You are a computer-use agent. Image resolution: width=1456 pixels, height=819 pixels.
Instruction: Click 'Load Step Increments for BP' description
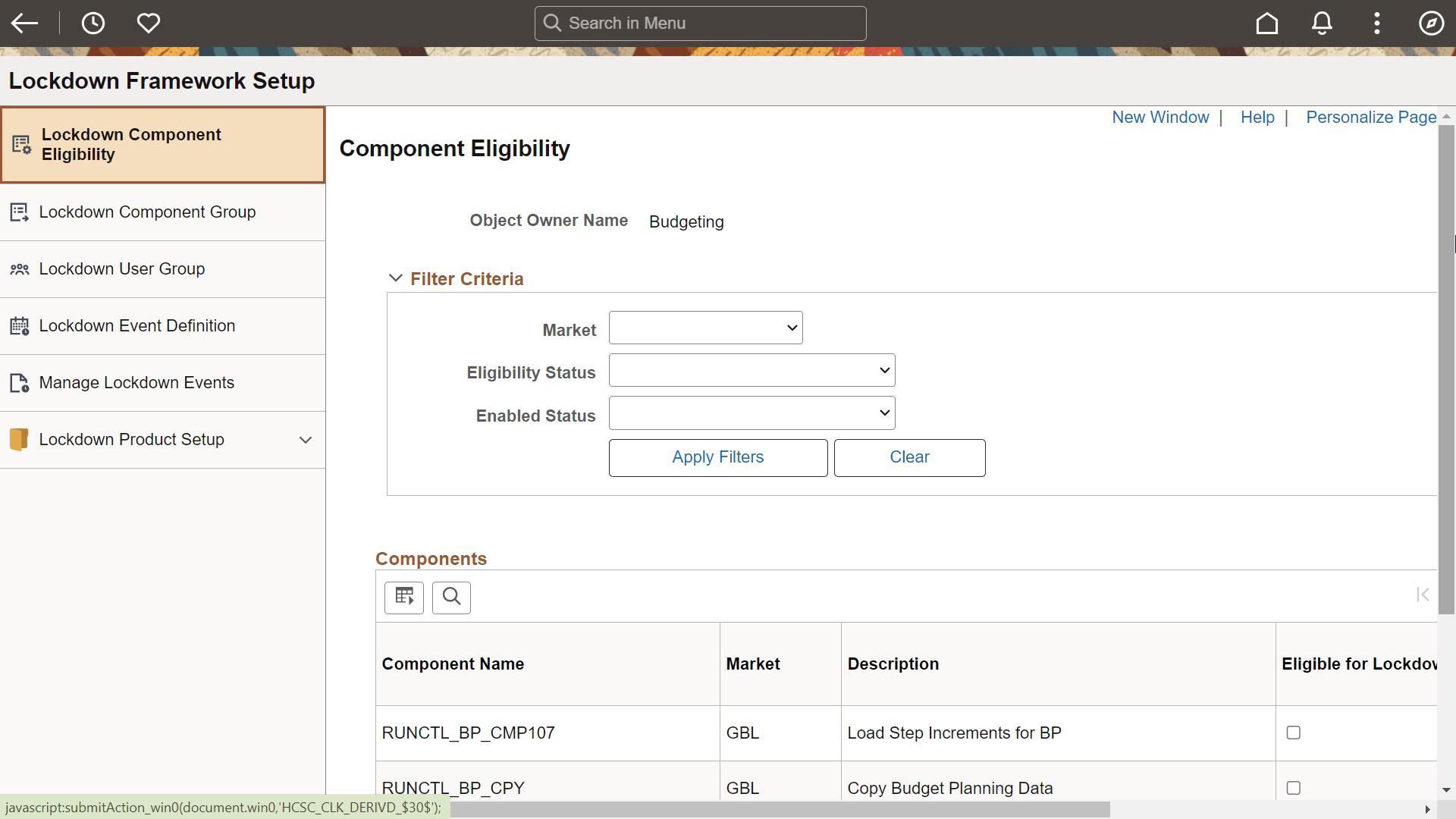click(954, 733)
